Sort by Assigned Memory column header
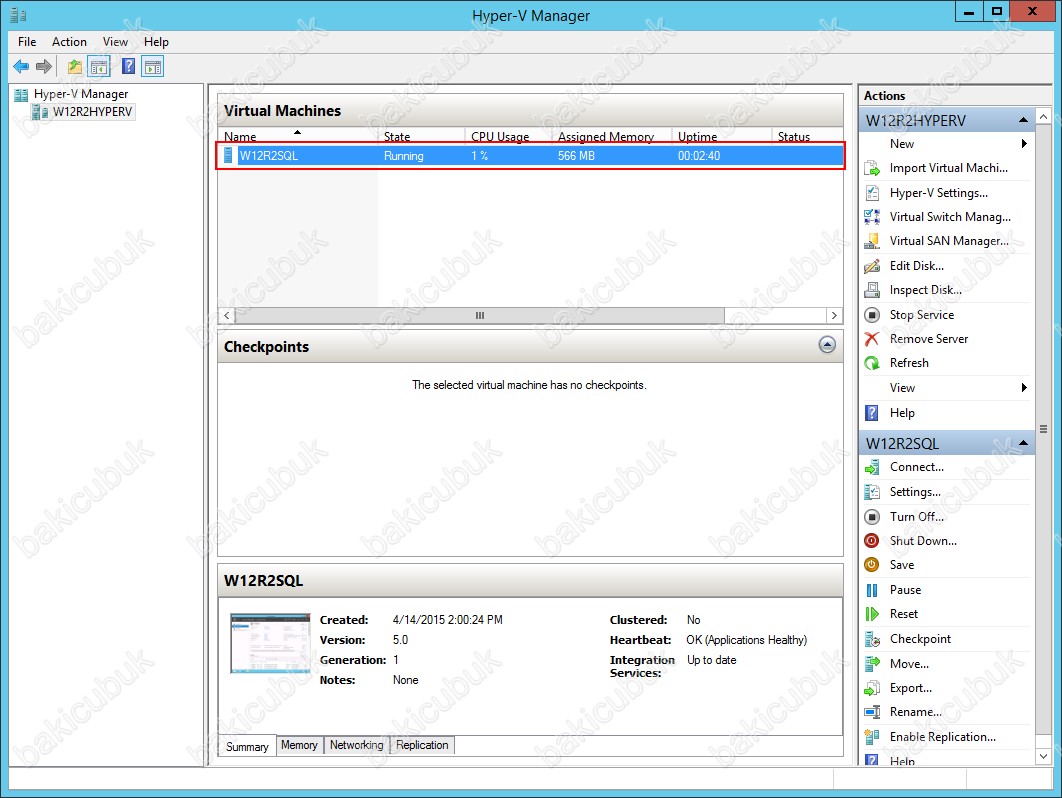Image resolution: width=1062 pixels, height=798 pixels. point(612,136)
